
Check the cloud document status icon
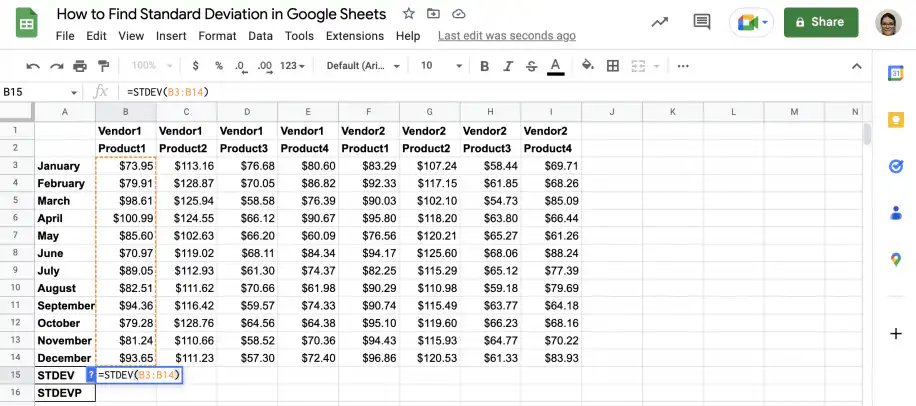(x=459, y=14)
